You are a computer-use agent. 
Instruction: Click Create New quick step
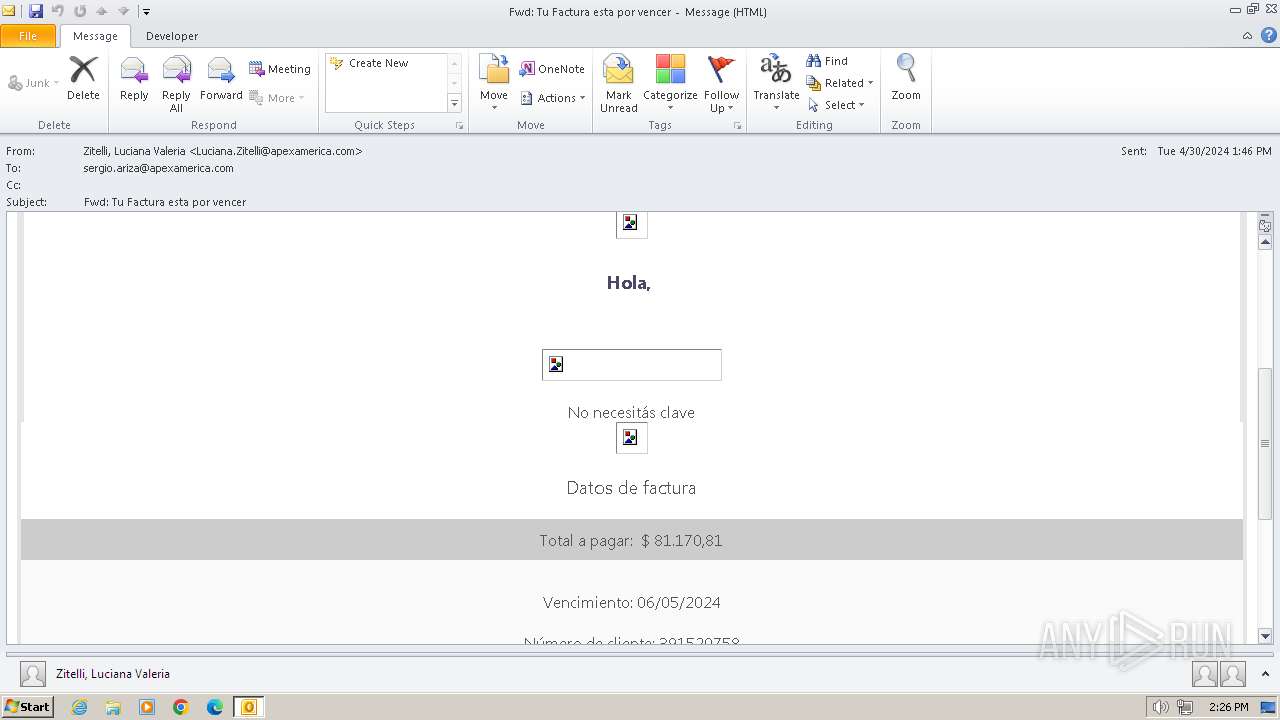coord(379,63)
